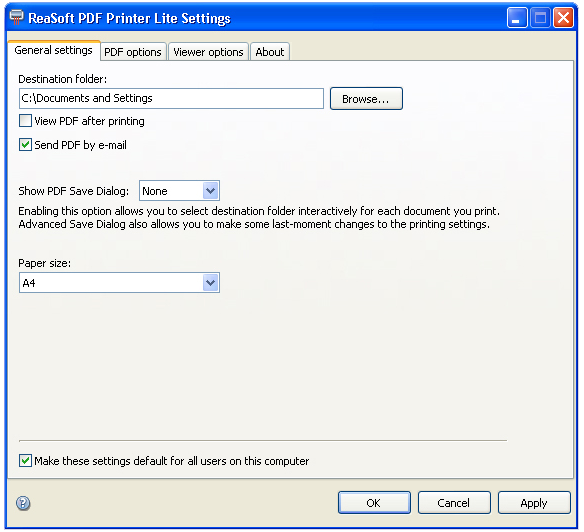Click the help question mark icon
The height and width of the screenshot is (532, 584).
(x=23, y=503)
